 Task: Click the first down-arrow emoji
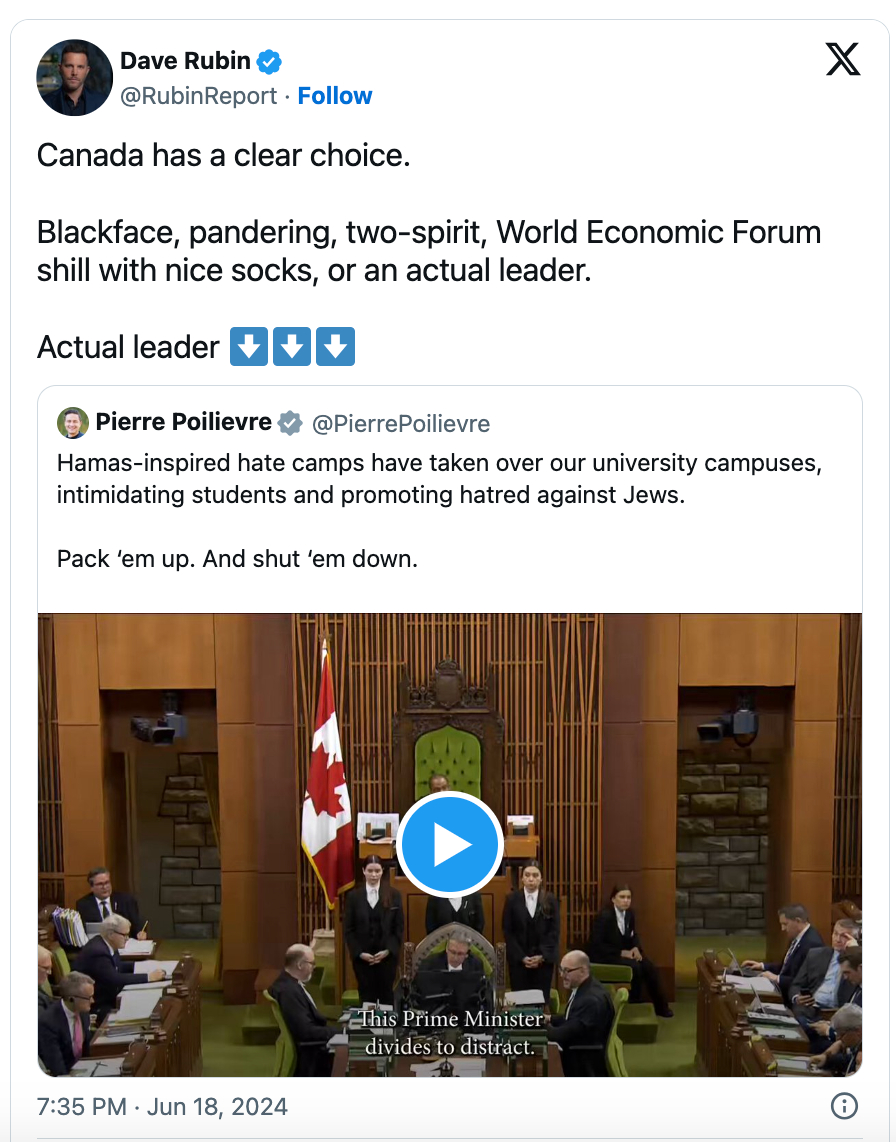[x=248, y=347]
